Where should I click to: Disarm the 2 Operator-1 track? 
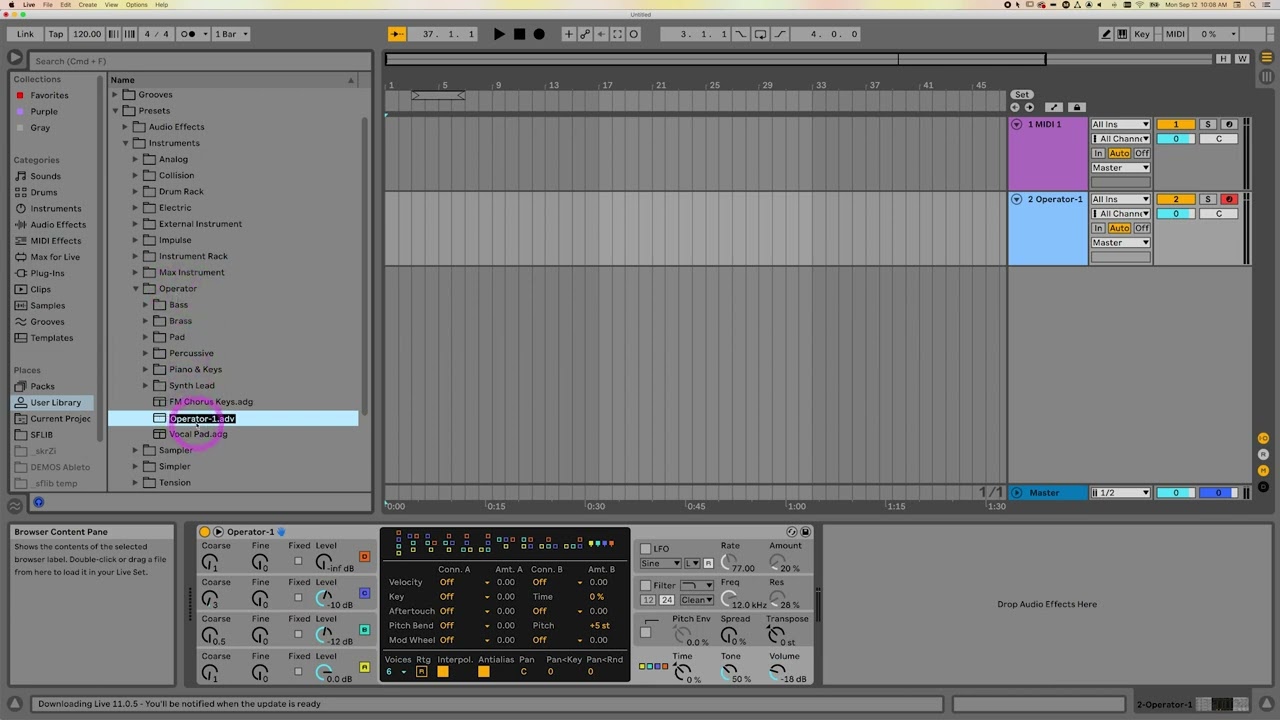(x=1229, y=199)
